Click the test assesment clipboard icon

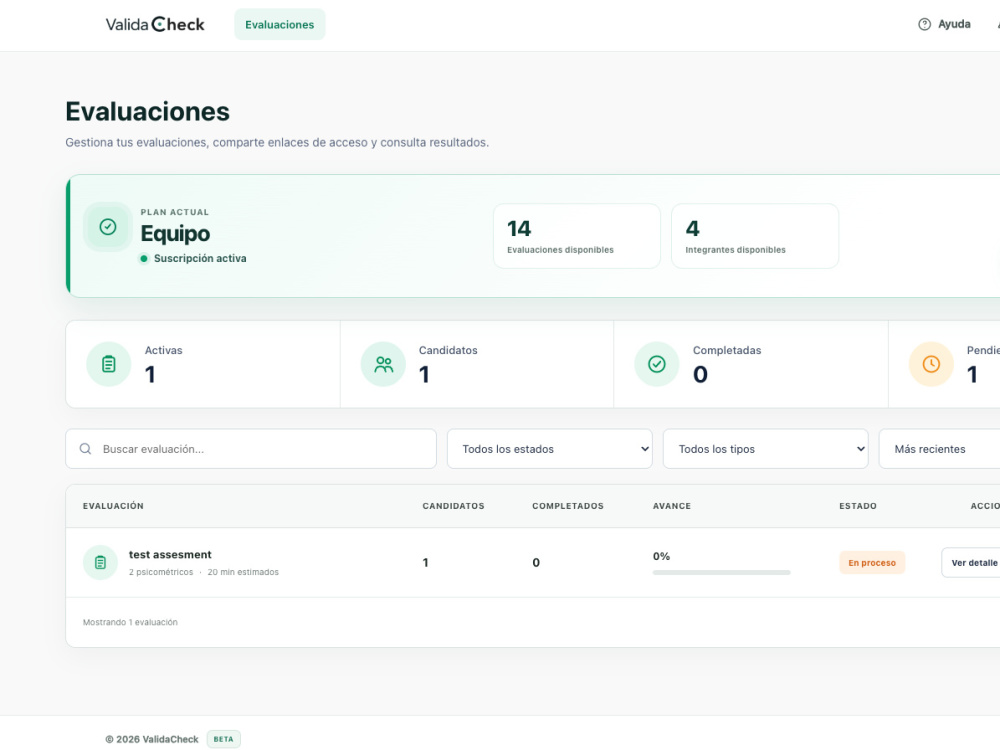point(100,562)
